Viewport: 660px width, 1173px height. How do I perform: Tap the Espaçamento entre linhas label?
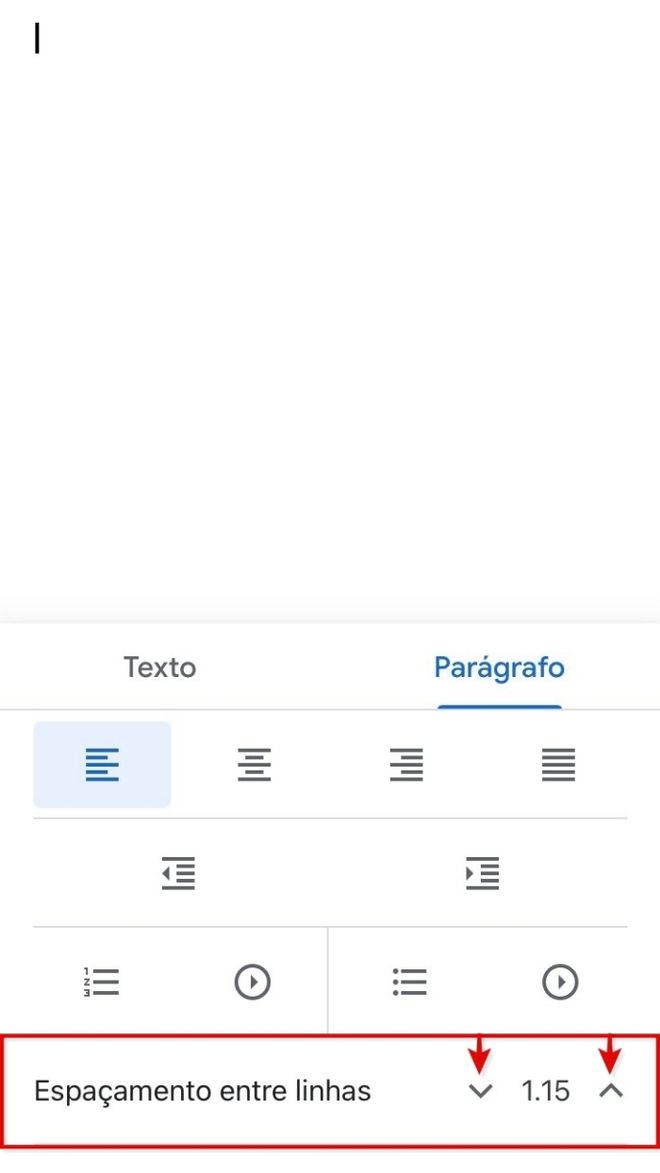[x=202, y=1091]
